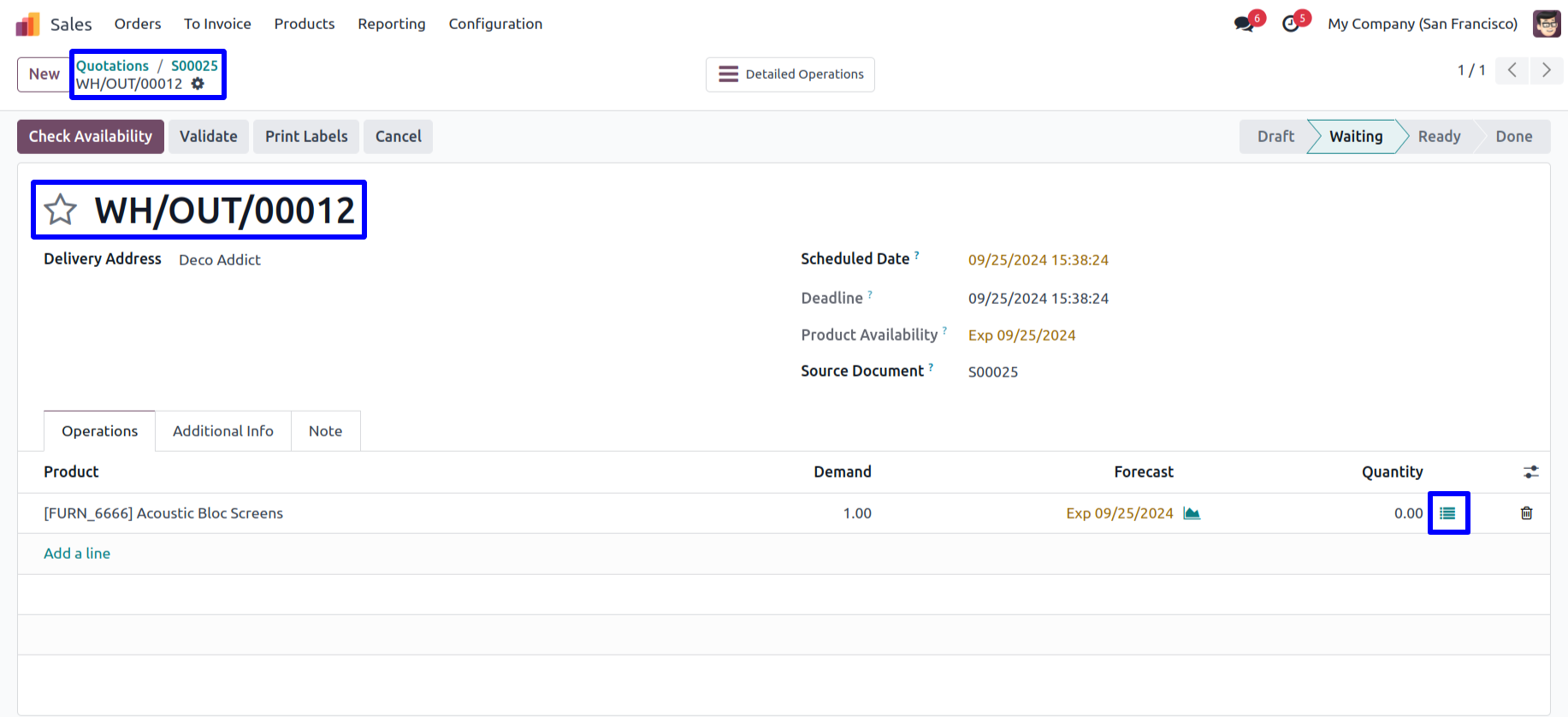The width and height of the screenshot is (1568, 717).
Task: Open column settings adjust icon
Action: click(x=1530, y=472)
